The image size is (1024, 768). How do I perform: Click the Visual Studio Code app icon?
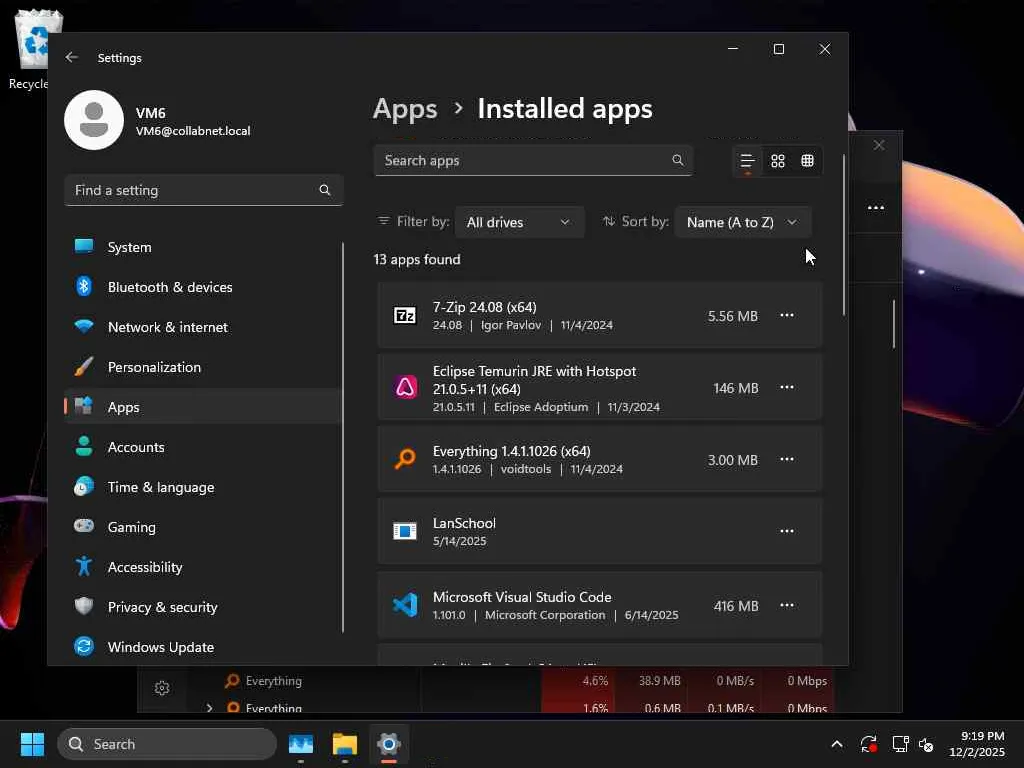click(x=405, y=605)
